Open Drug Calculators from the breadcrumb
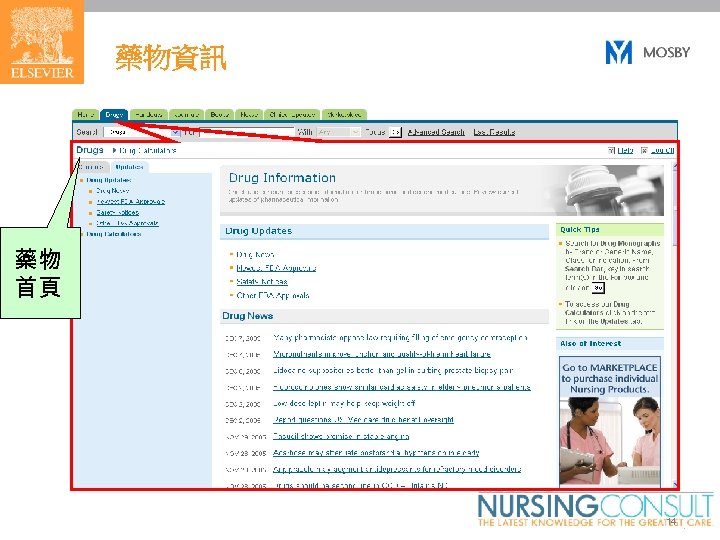Image resolution: width=720 pixels, height=540 pixels. coord(147,150)
